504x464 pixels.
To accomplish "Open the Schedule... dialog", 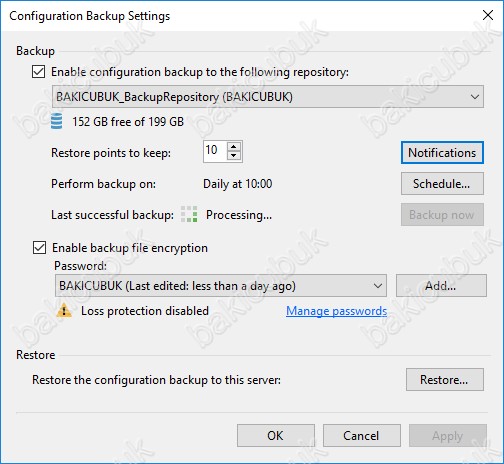I will tap(442, 184).
